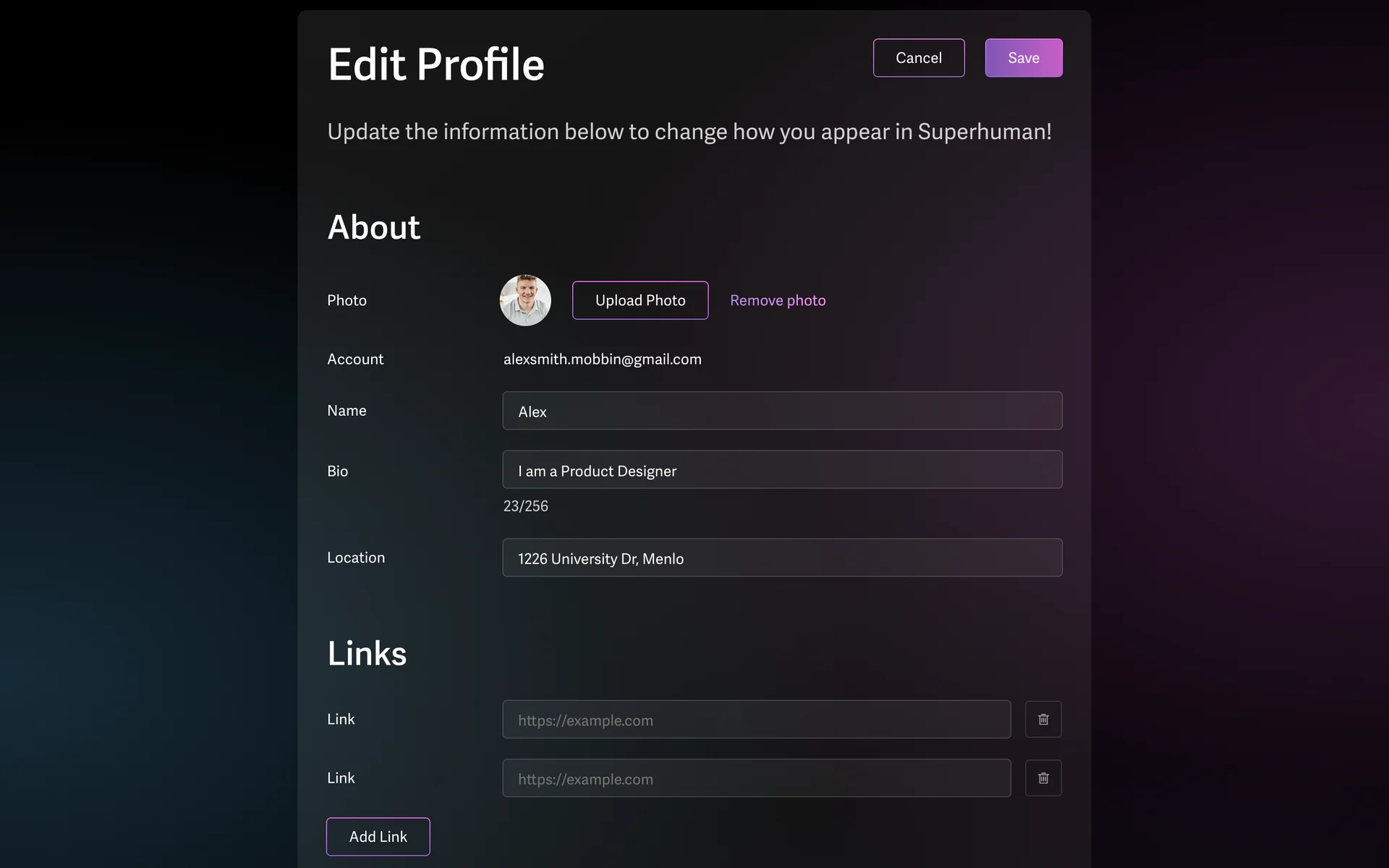The height and width of the screenshot is (868, 1389).
Task: Click the Links section heading
Action: (367, 653)
